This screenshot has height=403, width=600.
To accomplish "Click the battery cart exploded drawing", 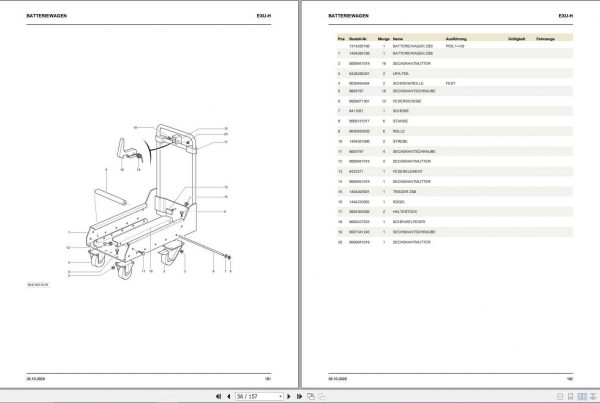I will 149,201.
